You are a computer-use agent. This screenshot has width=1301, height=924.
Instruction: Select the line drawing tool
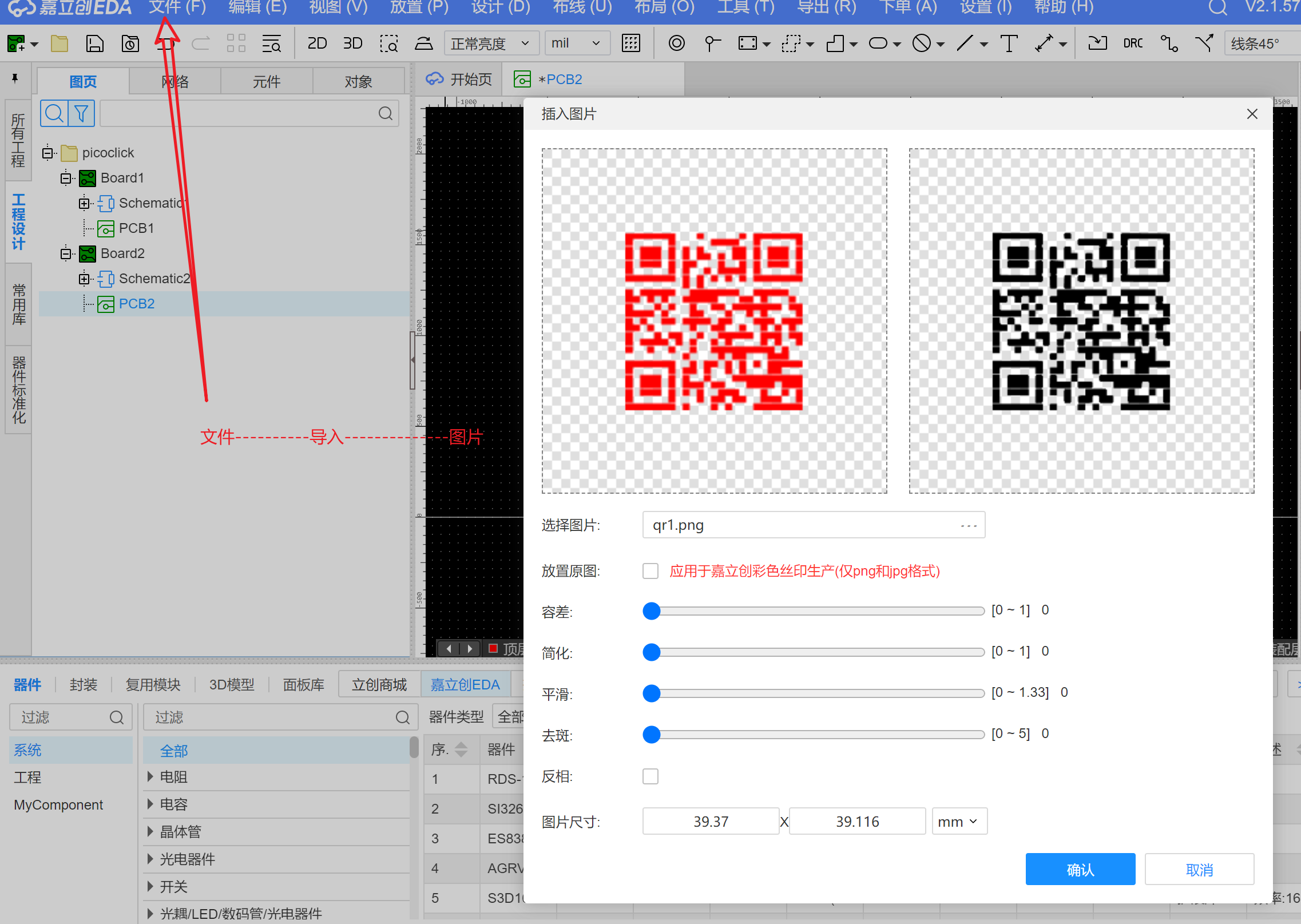[x=965, y=43]
